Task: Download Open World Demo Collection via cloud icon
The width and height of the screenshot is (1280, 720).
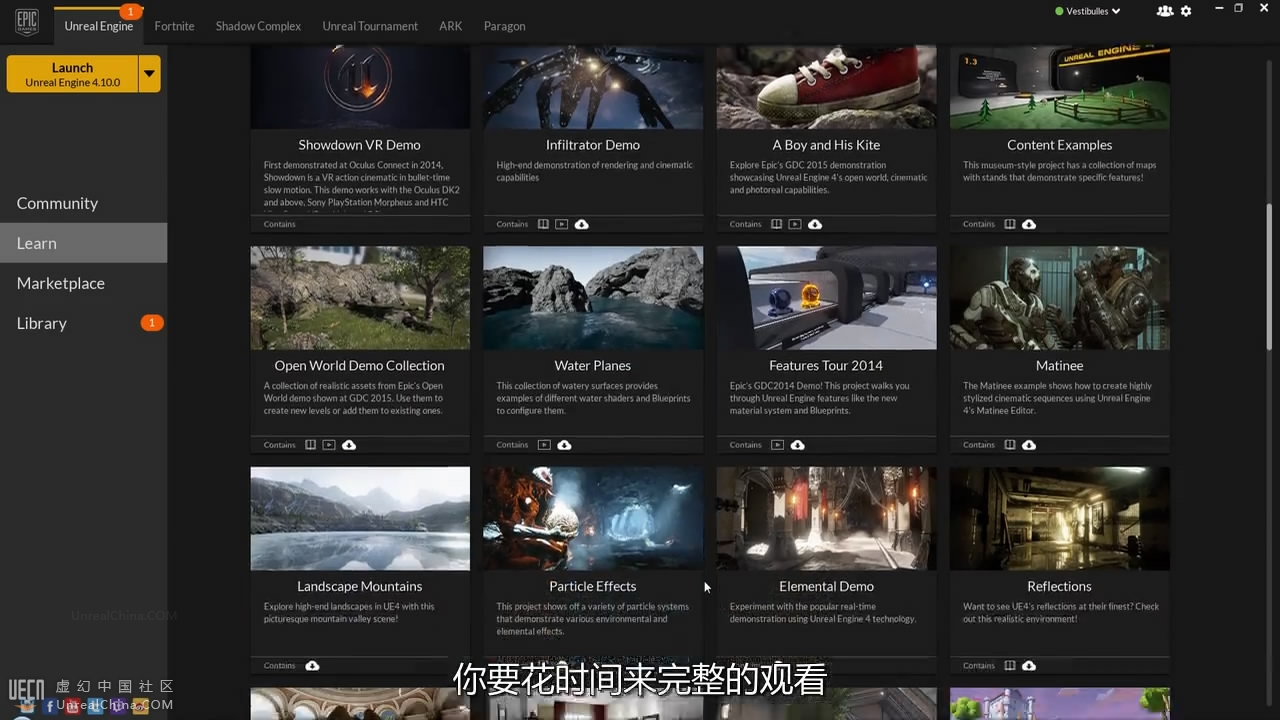Action: click(349, 445)
